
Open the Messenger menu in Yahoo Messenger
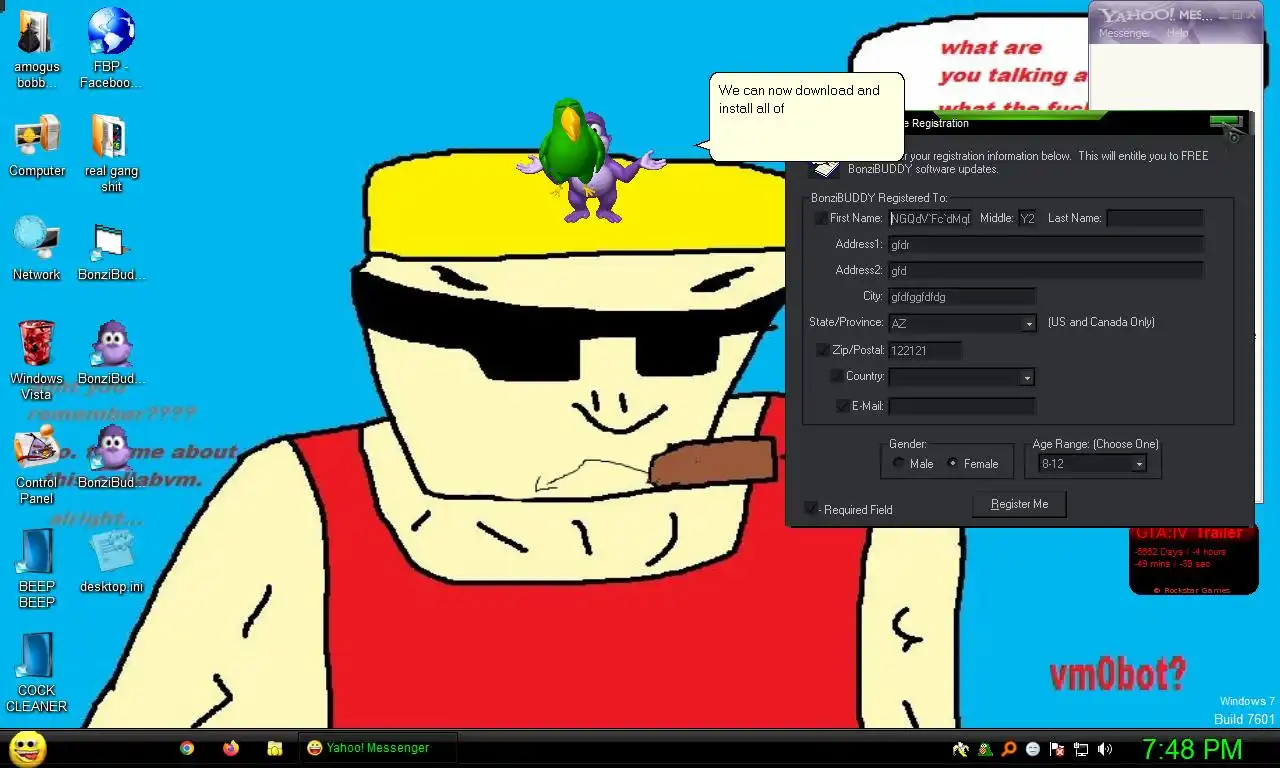point(1125,33)
